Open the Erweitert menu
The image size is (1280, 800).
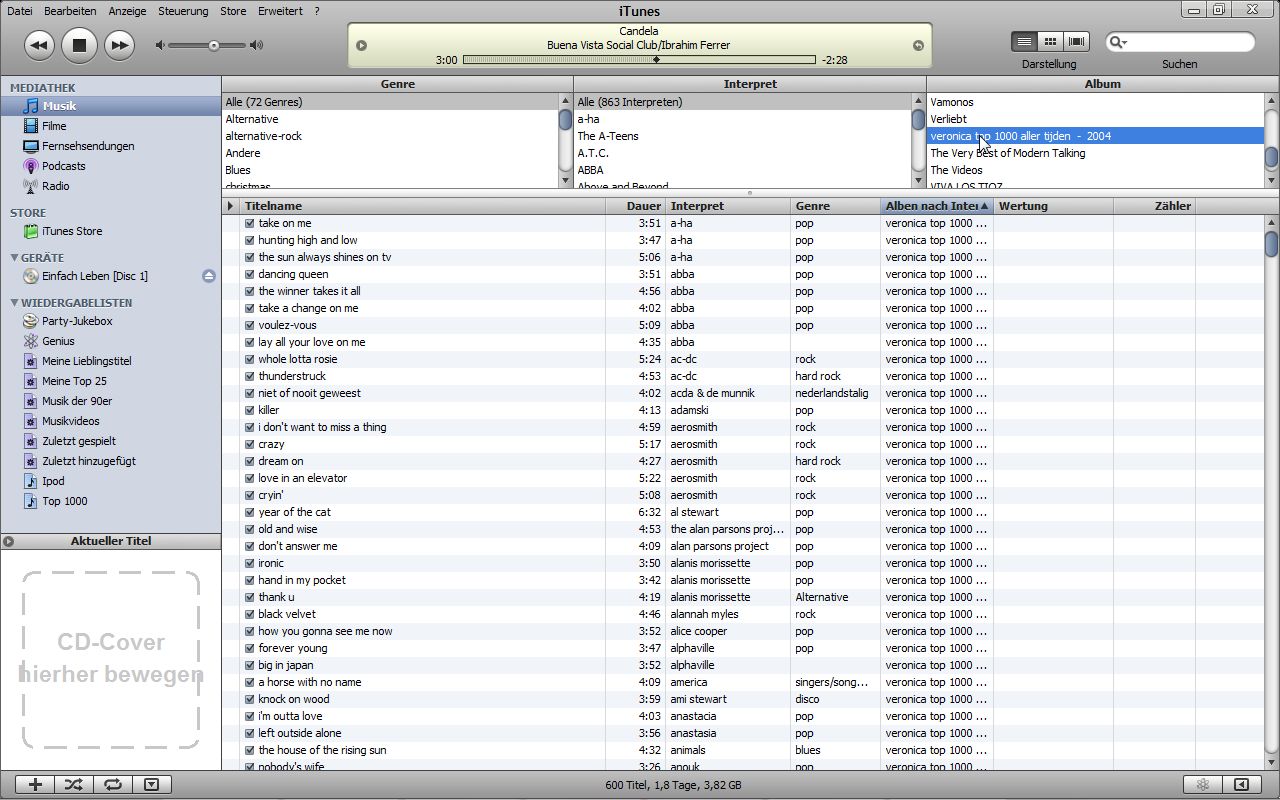click(x=280, y=11)
